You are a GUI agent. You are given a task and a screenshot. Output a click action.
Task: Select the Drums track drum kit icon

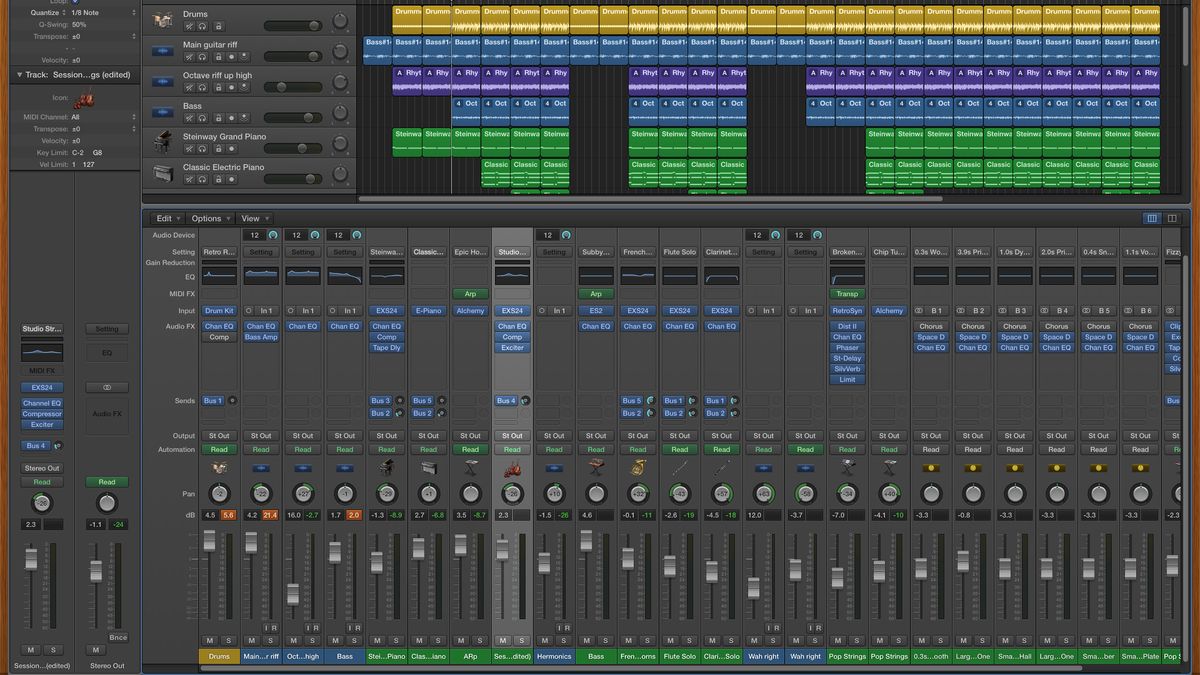(x=161, y=19)
